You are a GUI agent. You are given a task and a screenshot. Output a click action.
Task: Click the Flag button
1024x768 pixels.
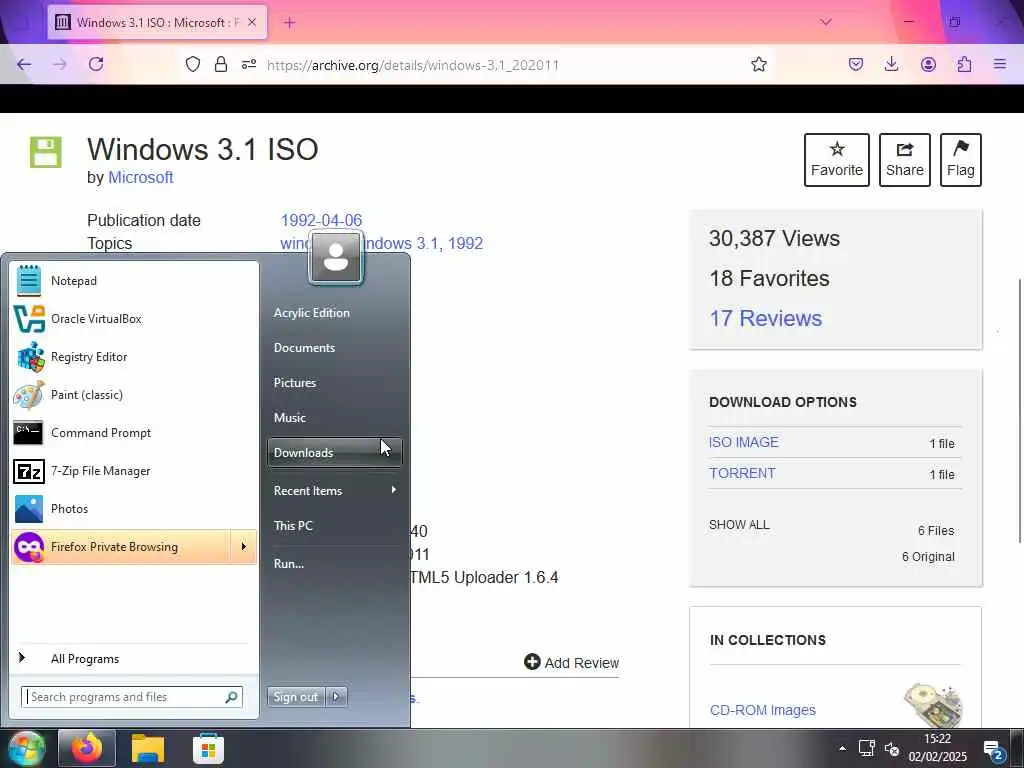click(x=961, y=160)
